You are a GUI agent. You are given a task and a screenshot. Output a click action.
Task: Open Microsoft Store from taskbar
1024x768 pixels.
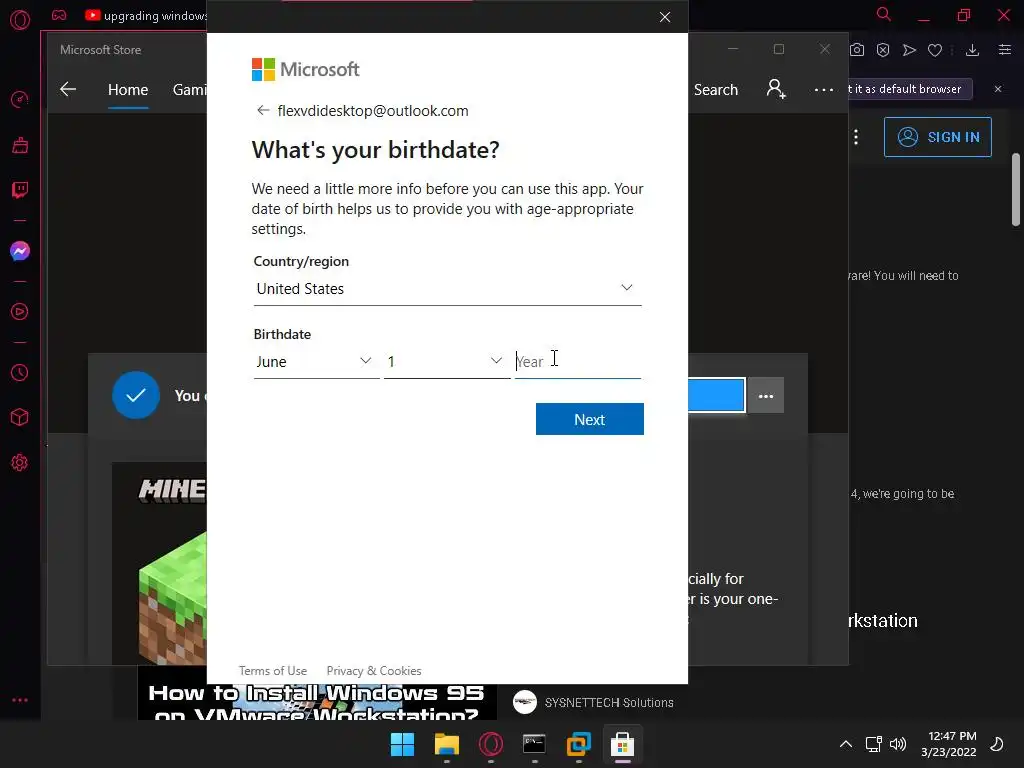pos(622,744)
